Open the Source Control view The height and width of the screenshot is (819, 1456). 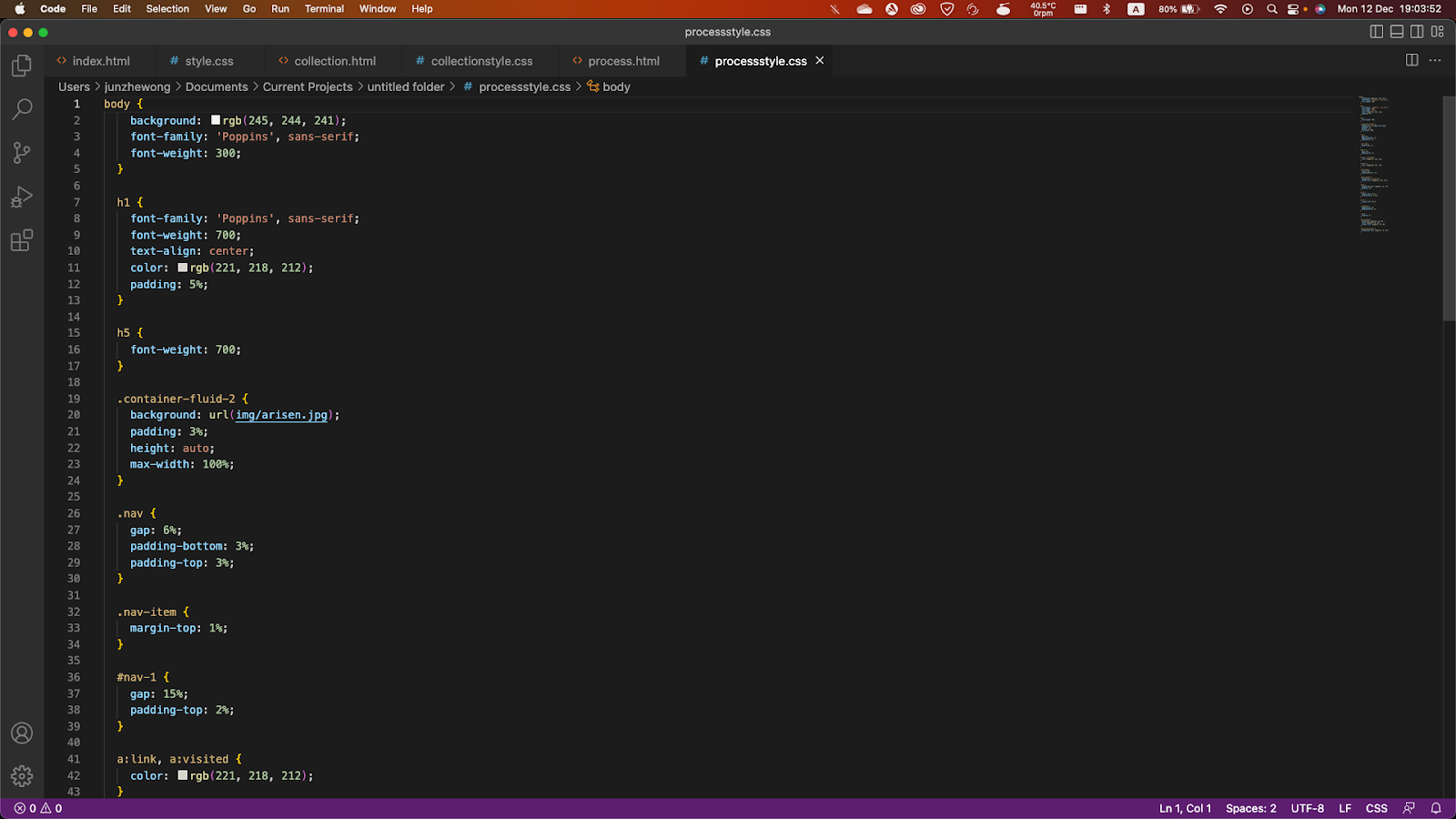pos(22,153)
